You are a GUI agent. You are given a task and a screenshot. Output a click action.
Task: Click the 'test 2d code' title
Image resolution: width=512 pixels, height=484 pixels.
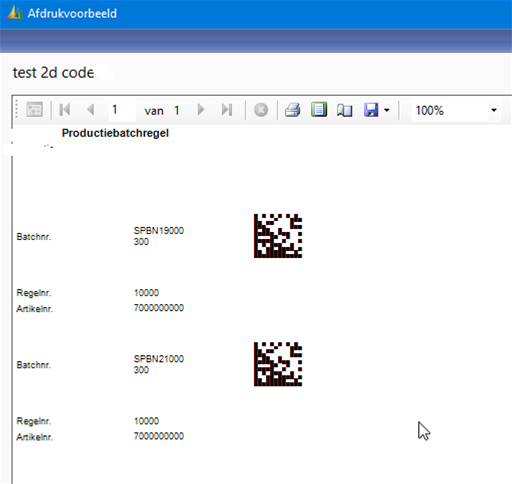(53, 73)
